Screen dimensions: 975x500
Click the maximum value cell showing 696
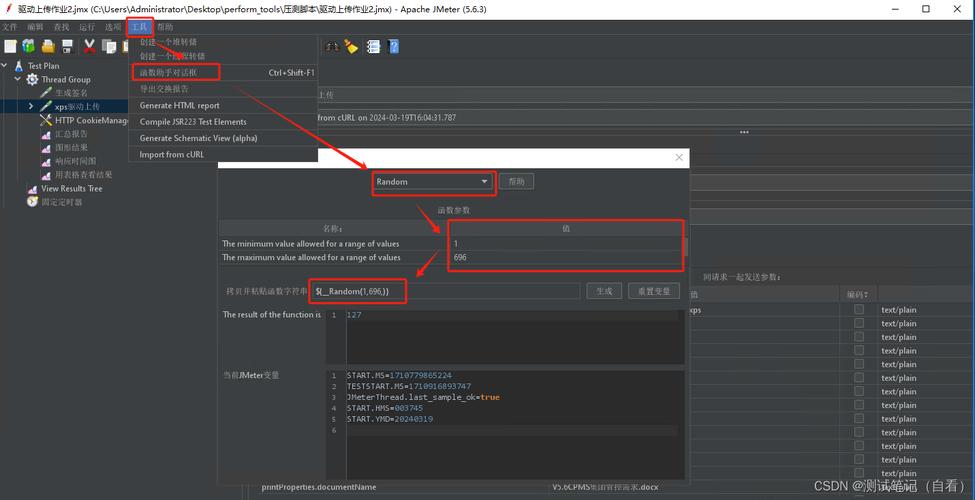(565, 257)
